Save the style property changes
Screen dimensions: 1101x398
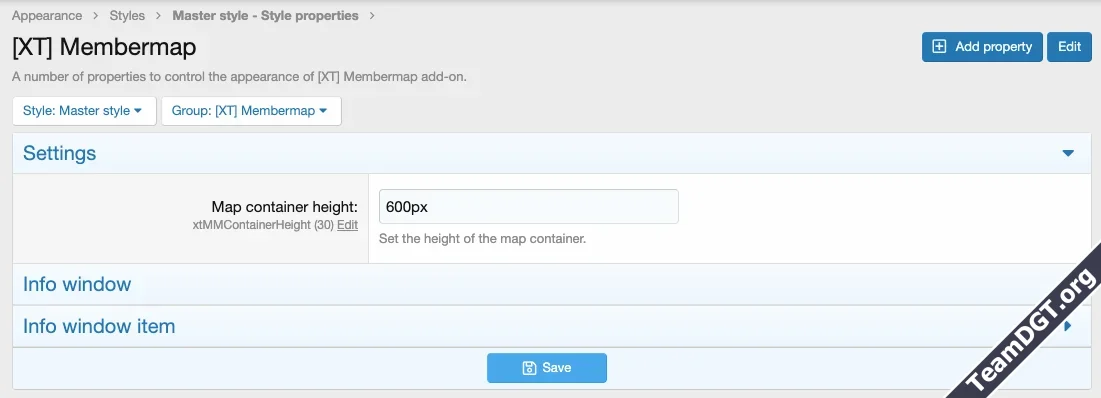tap(547, 368)
